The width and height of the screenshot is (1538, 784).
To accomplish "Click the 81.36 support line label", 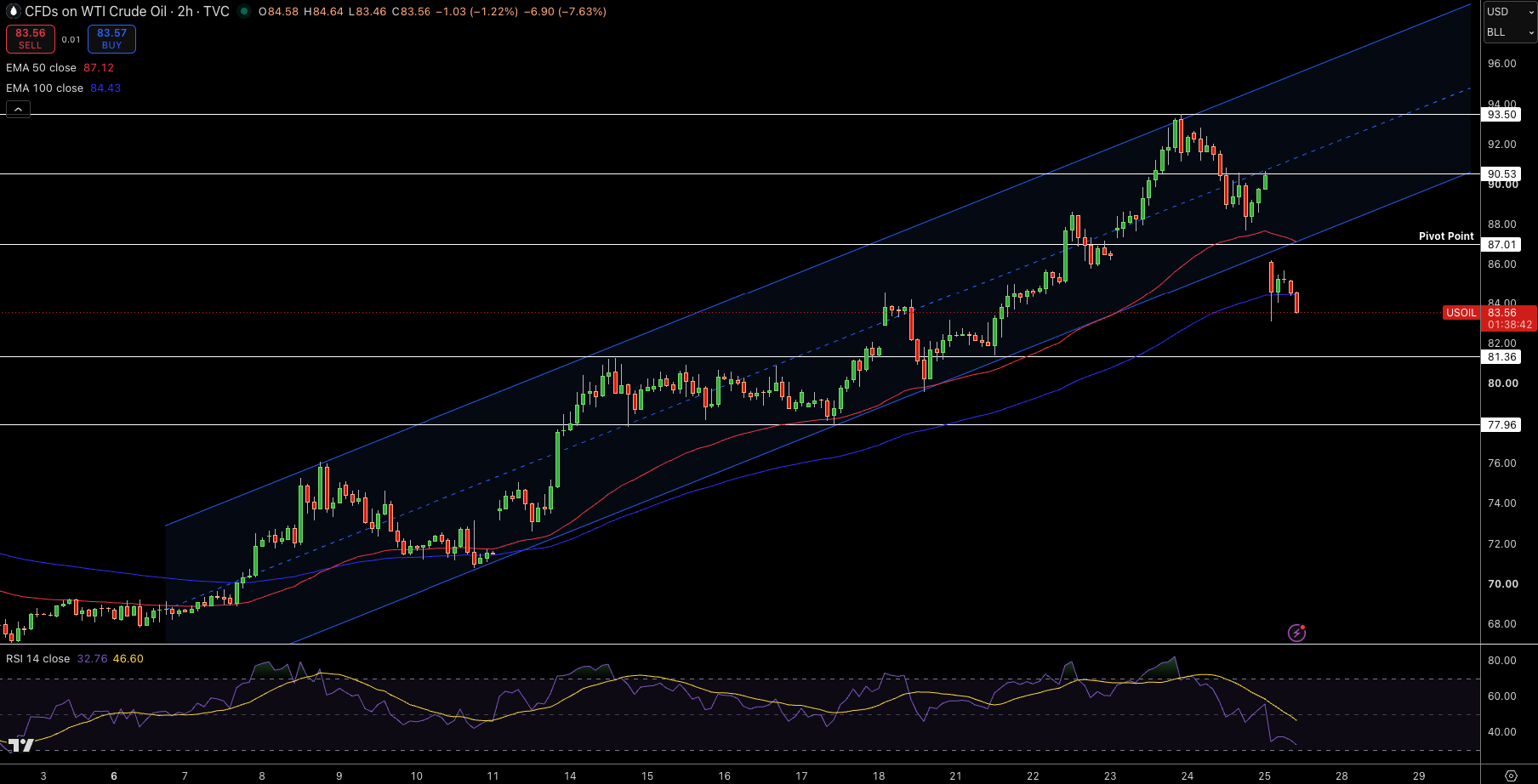I will coord(1501,357).
